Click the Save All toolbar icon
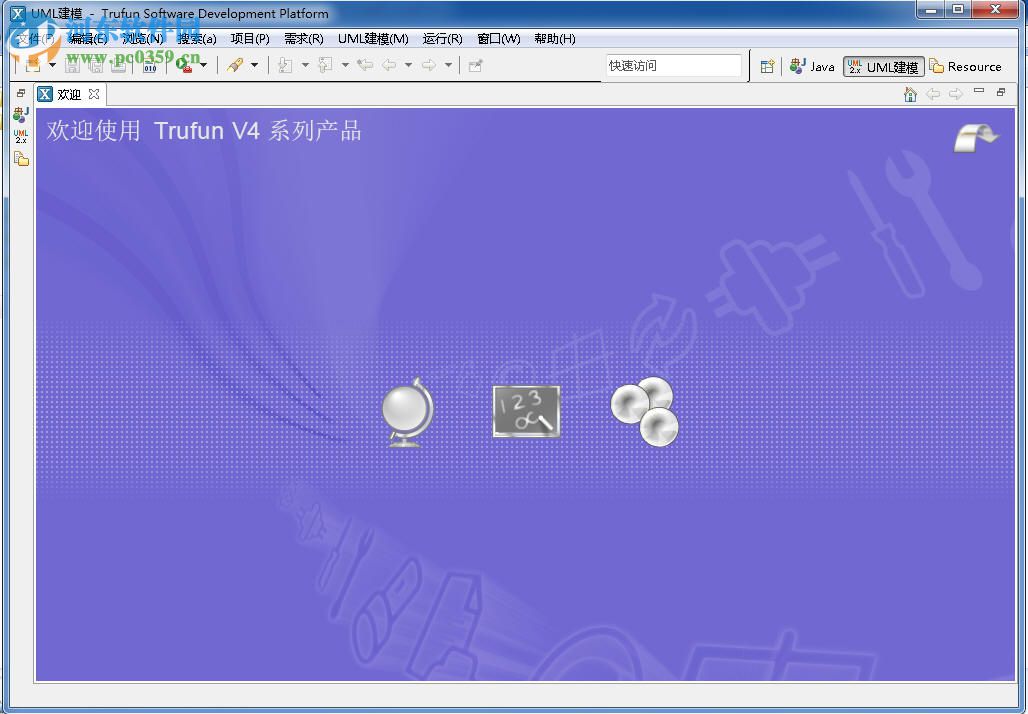This screenshot has height=714, width=1028. 96,65
